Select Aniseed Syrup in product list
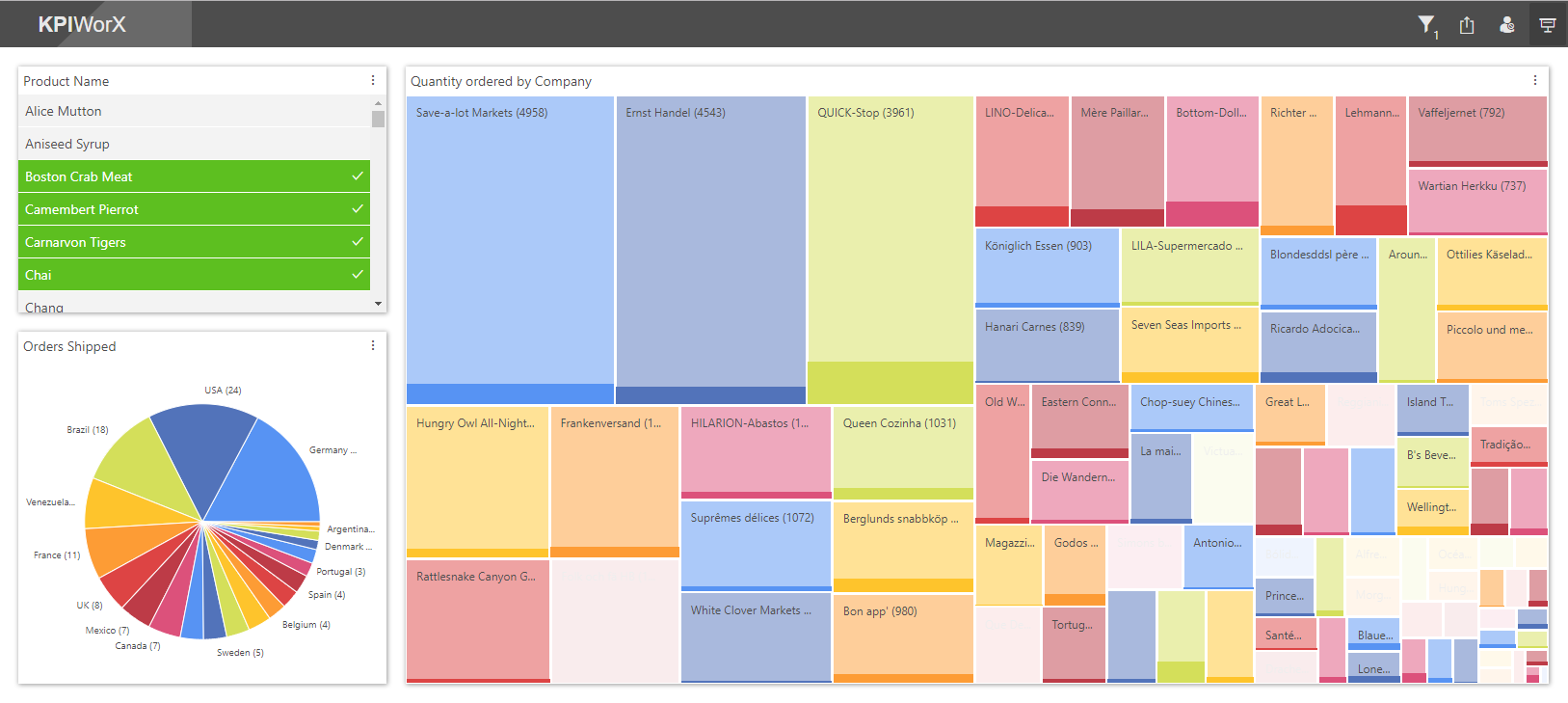The height and width of the screenshot is (703, 1568). point(194,144)
